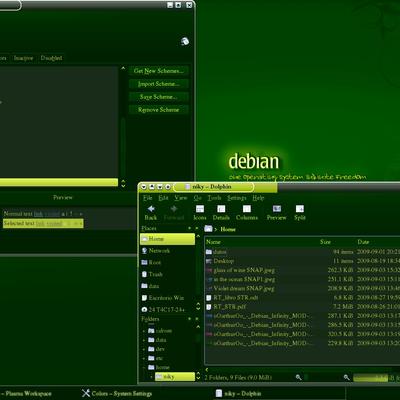Viewport: 400px width, 400px height.
Task: Open the Settings menu in Dolphin
Action: [x=237, y=198]
